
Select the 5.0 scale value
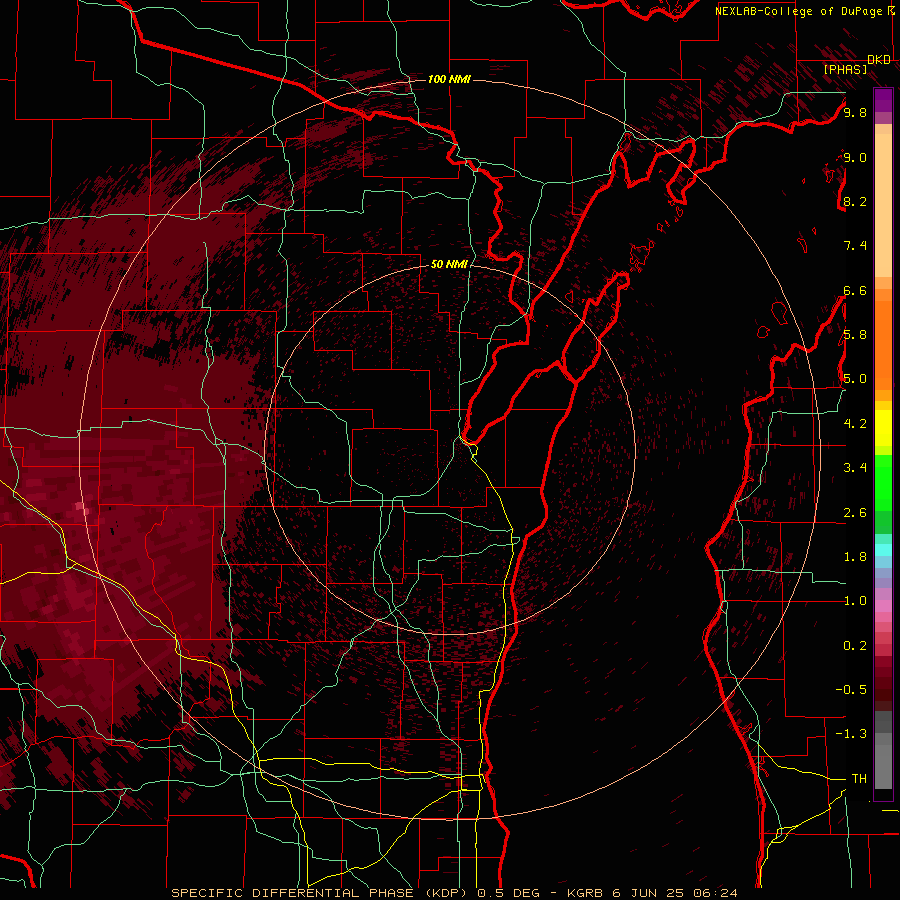tap(855, 379)
